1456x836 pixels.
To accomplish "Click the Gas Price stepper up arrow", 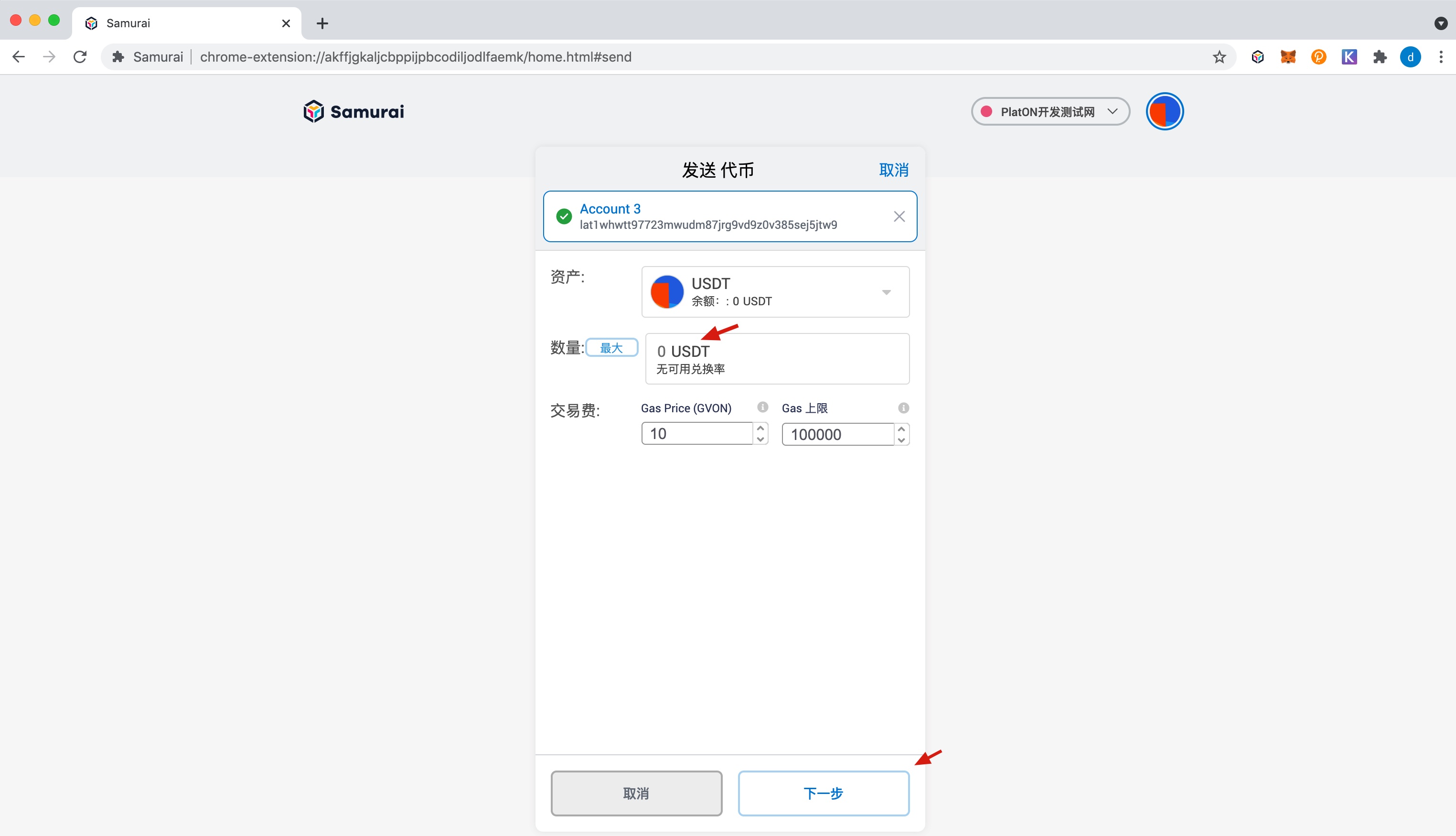I will point(762,428).
